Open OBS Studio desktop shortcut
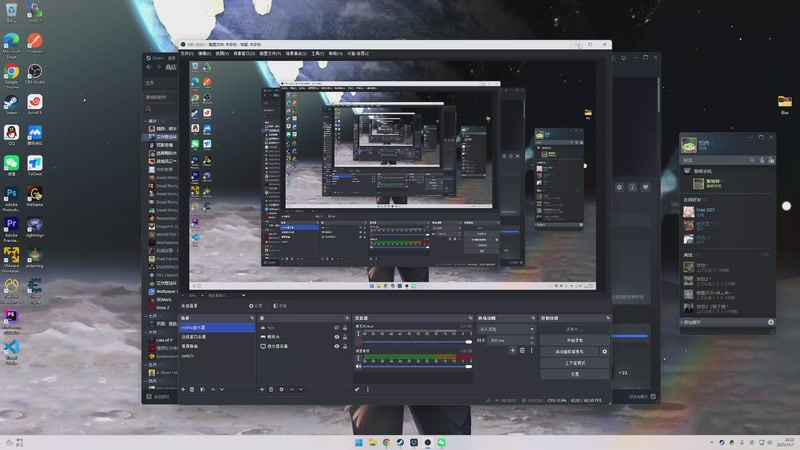Viewport: 800px width, 450px height. 35,74
